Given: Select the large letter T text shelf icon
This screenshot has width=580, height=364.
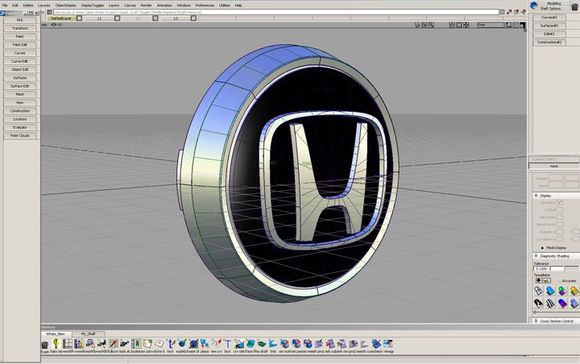Looking at the screenshot, I should pos(228,344).
